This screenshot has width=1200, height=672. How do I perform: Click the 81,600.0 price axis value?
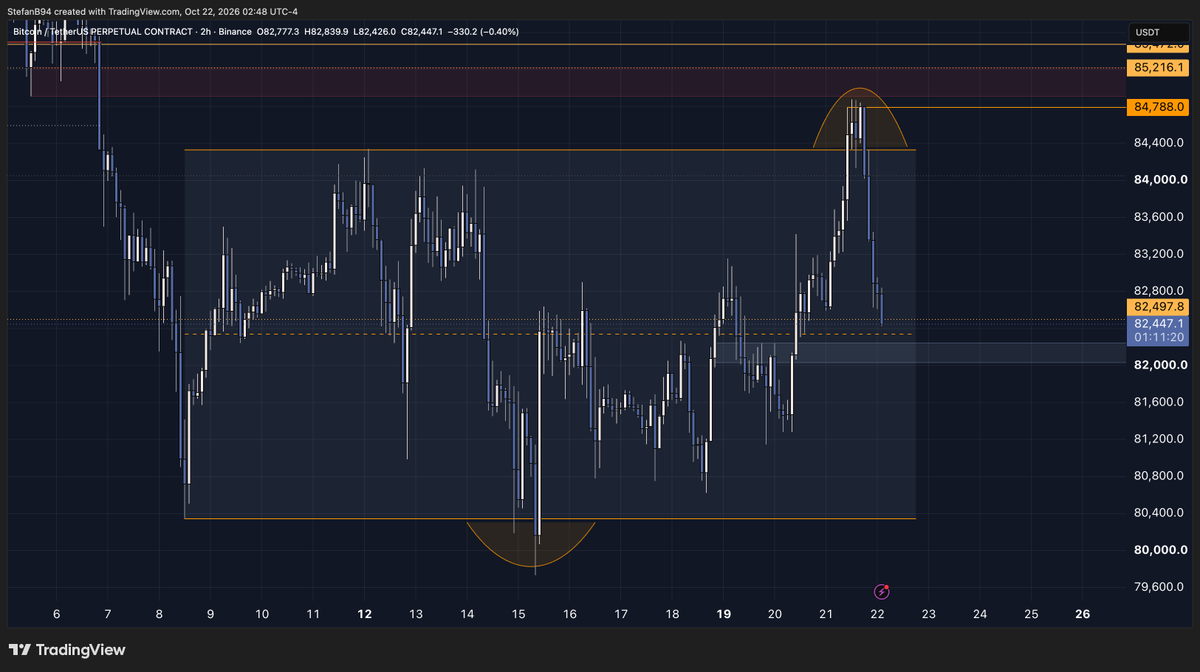point(1160,402)
